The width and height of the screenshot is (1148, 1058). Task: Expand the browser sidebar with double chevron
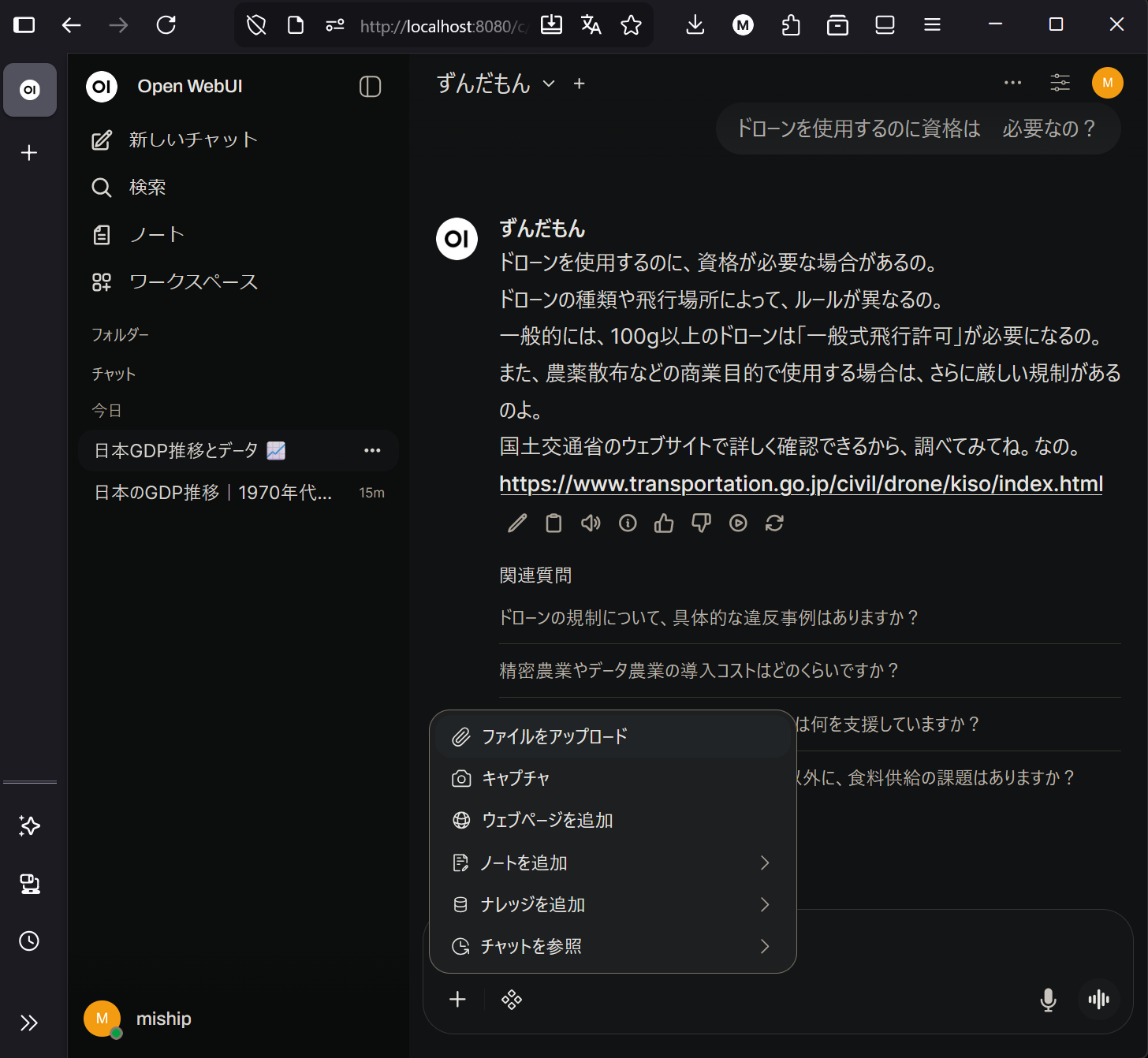29,1023
